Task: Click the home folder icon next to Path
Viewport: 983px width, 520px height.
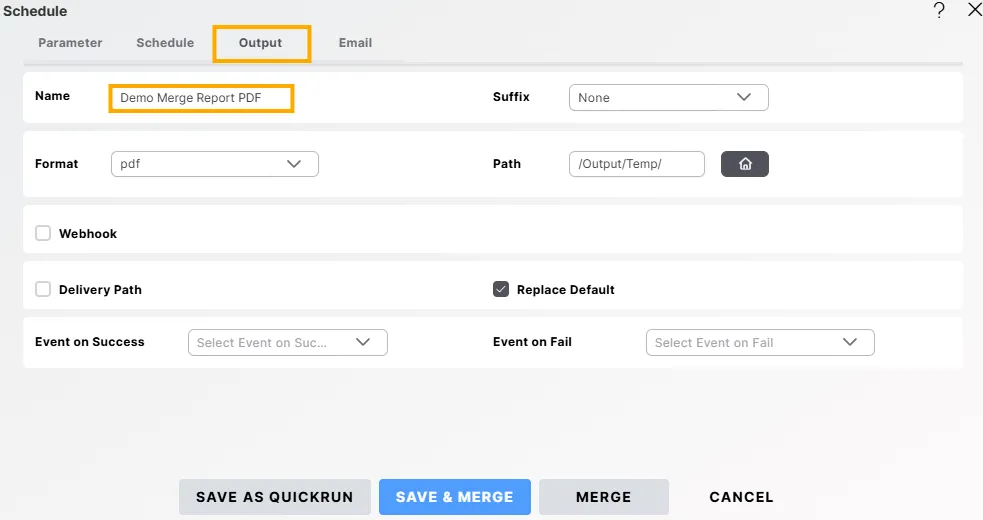Action: coord(744,164)
